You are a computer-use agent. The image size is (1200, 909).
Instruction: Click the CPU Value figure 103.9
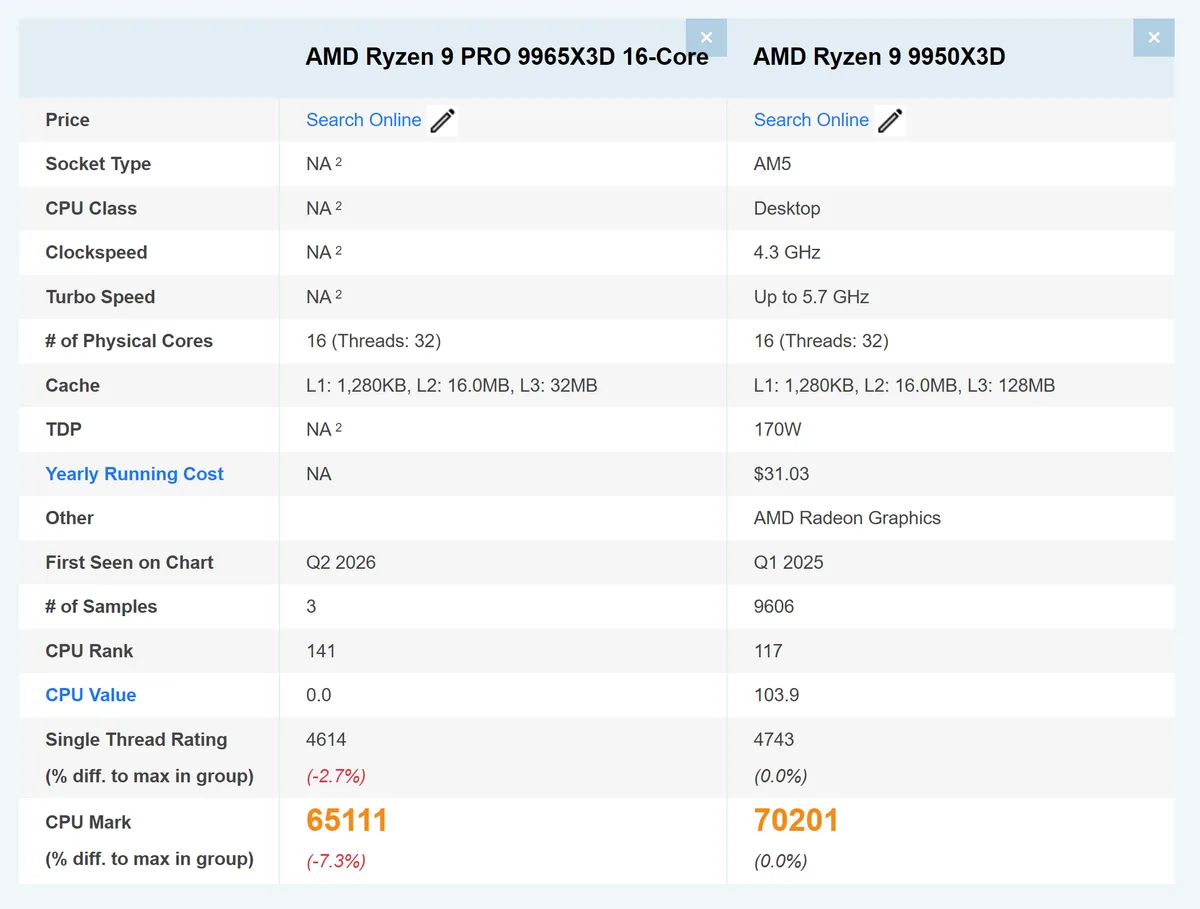coord(776,695)
